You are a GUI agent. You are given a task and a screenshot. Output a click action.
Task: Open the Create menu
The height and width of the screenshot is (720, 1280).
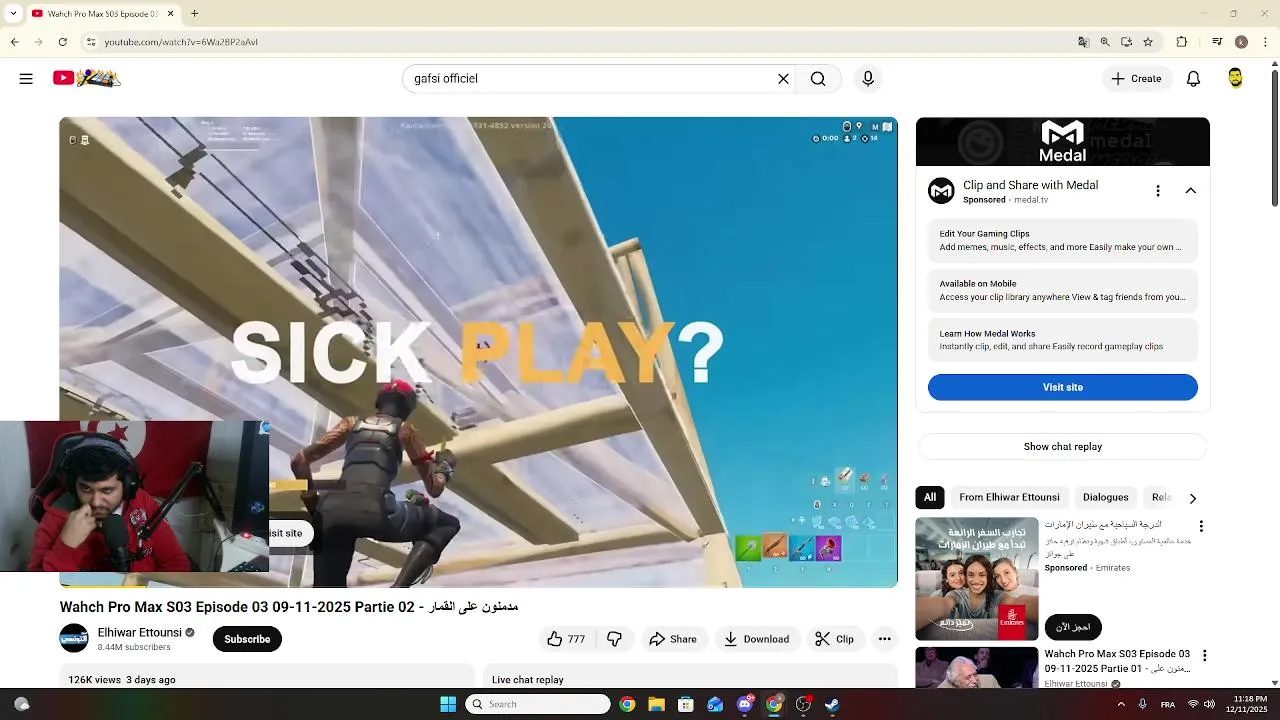(x=1137, y=79)
